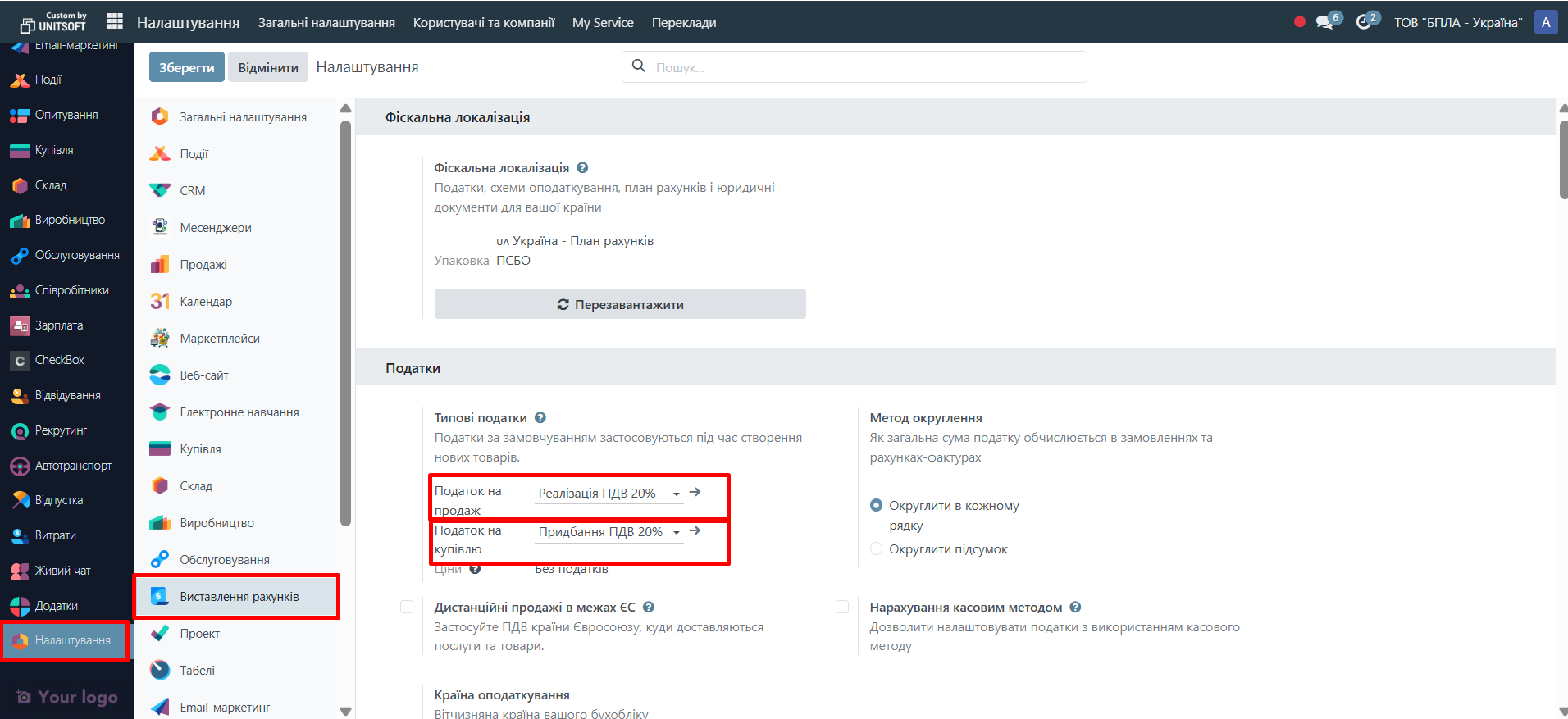
Task: Expand the Податок на продаж dropdown
Action: point(609,494)
